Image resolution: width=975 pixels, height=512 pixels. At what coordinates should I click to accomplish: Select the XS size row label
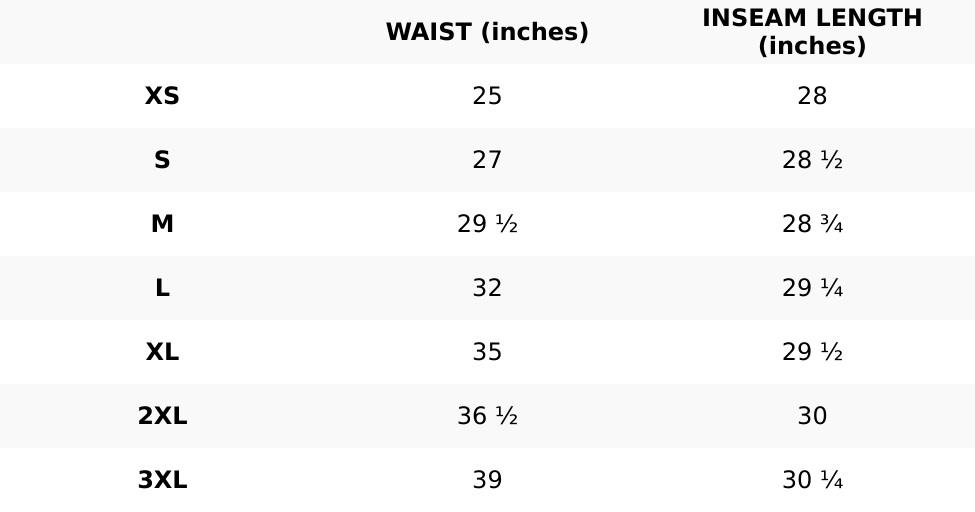[162, 96]
